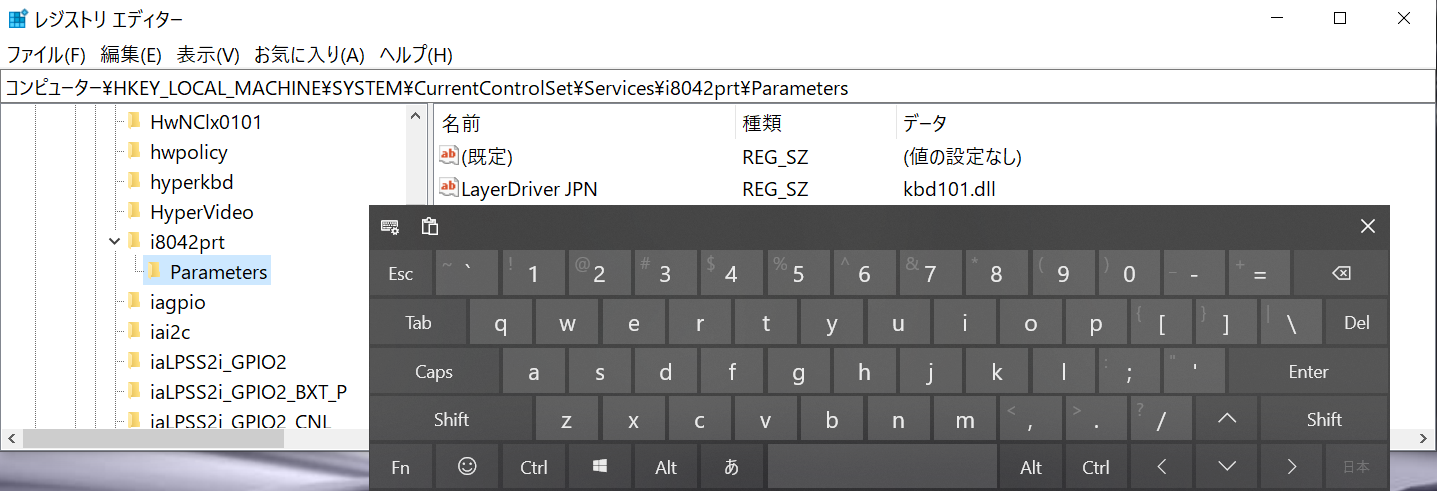This screenshot has width=1437, height=491.
Task: Tap the space bar key
Action: (x=882, y=467)
